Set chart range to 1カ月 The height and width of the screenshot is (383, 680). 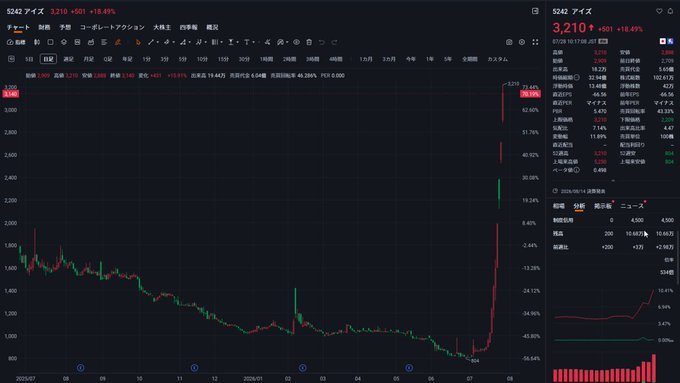pyautogui.click(x=366, y=59)
